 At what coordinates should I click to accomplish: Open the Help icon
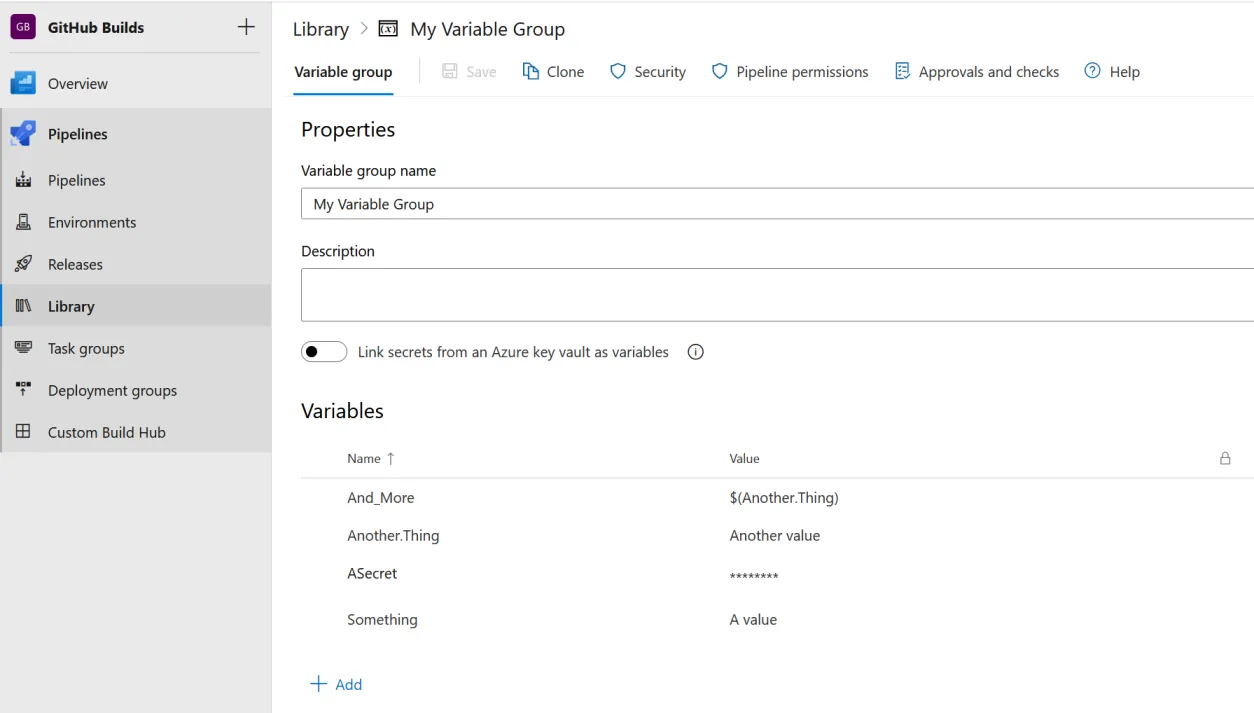click(1093, 71)
